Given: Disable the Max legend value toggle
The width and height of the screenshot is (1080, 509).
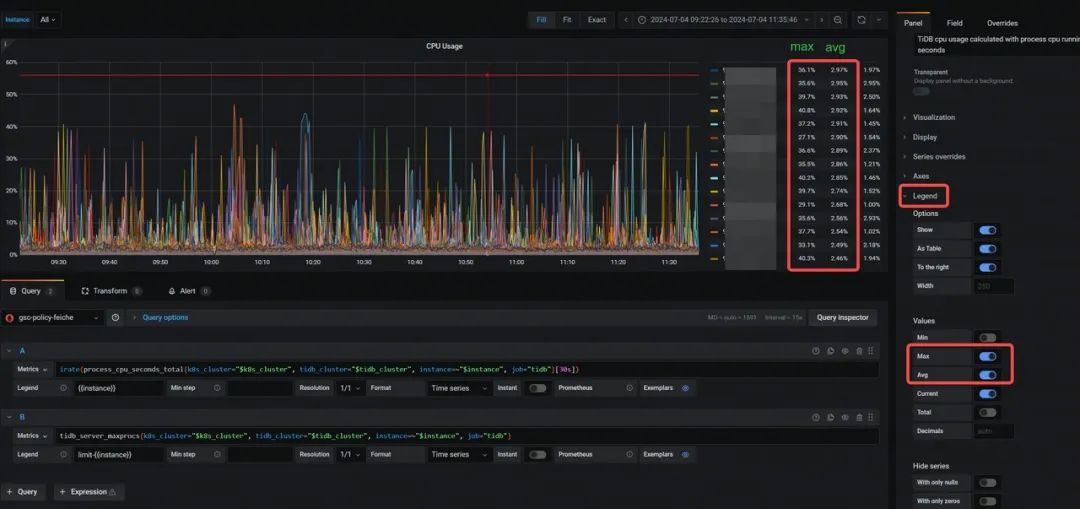Looking at the screenshot, I should coord(987,357).
